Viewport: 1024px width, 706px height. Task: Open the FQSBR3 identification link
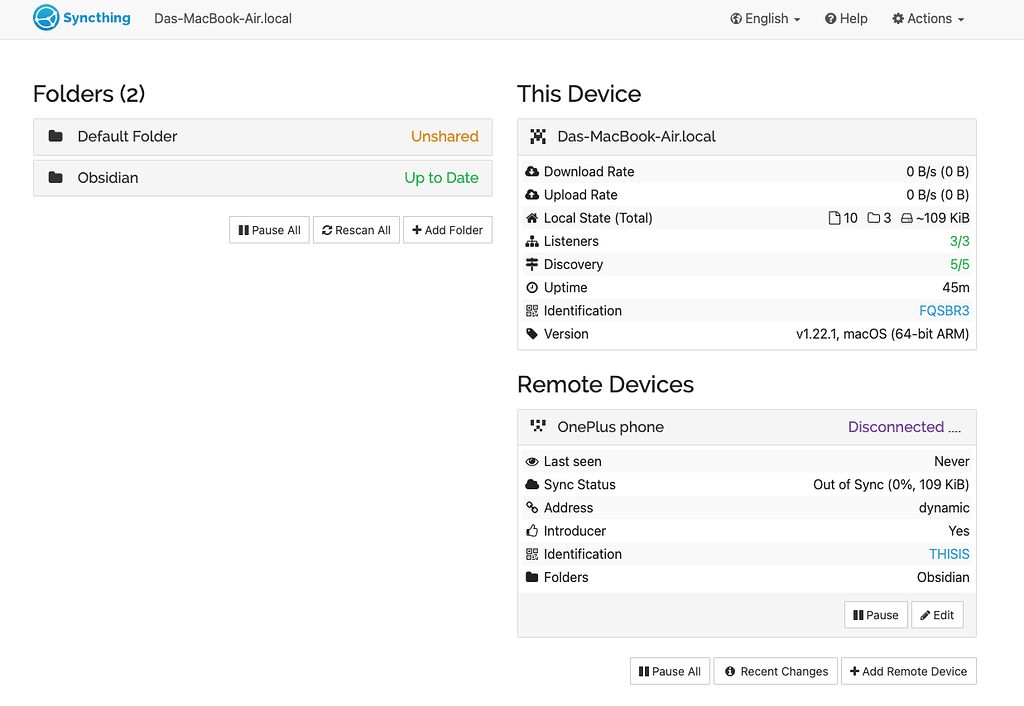[944, 310]
